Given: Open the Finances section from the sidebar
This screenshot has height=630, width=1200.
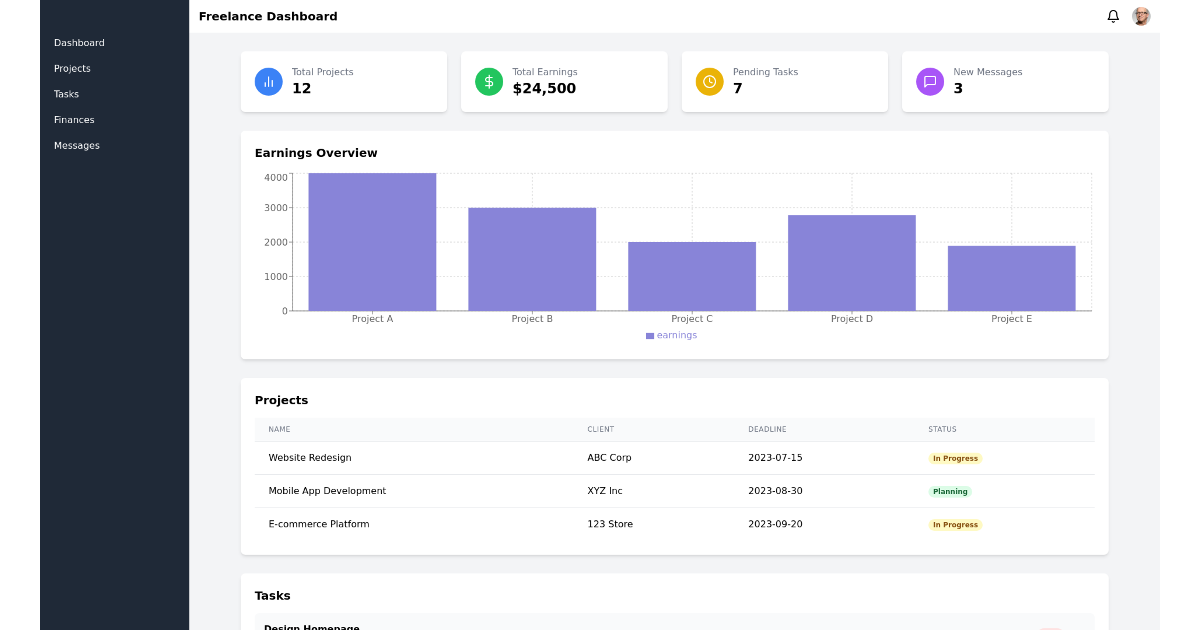Looking at the screenshot, I should tap(74, 119).
